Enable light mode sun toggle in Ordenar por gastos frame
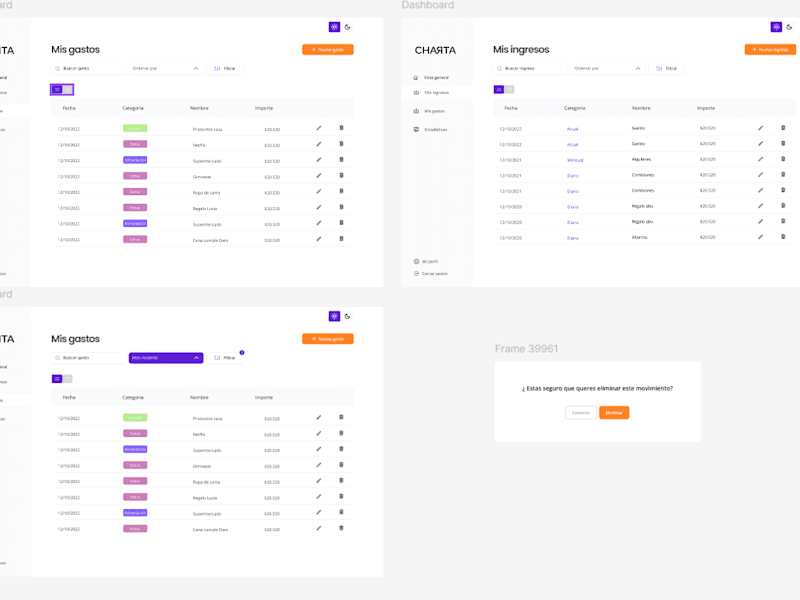The width and height of the screenshot is (800, 600). [334, 27]
